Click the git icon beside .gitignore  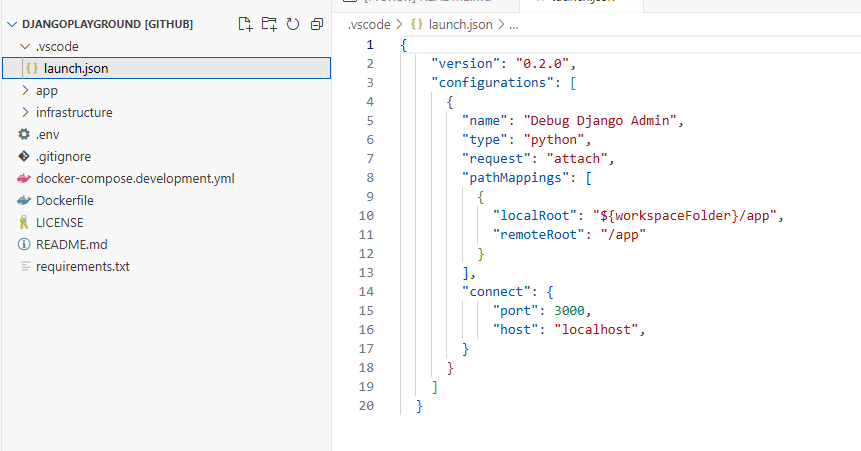click(x=24, y=156)
